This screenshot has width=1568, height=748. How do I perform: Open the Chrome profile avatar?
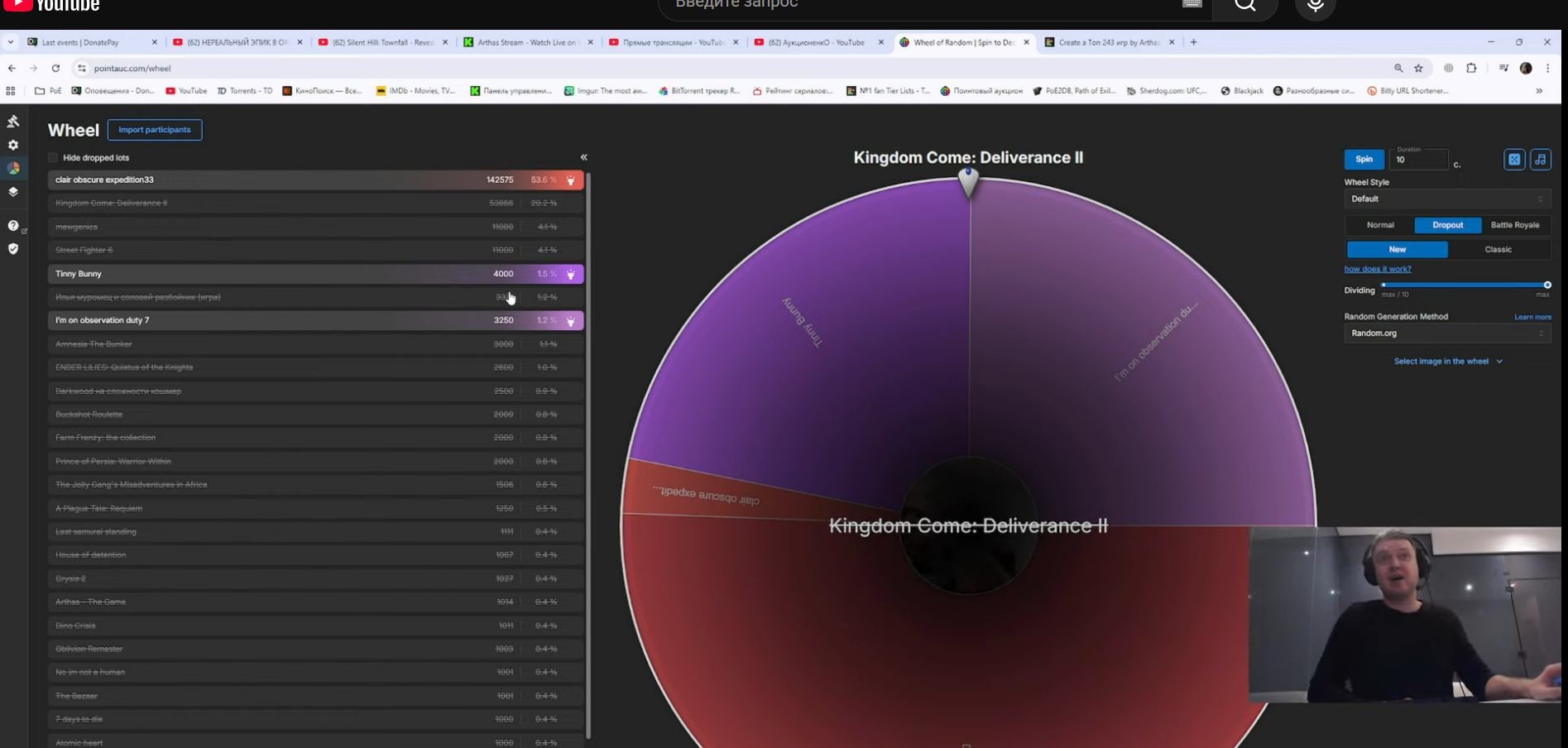click(1527, 68)
